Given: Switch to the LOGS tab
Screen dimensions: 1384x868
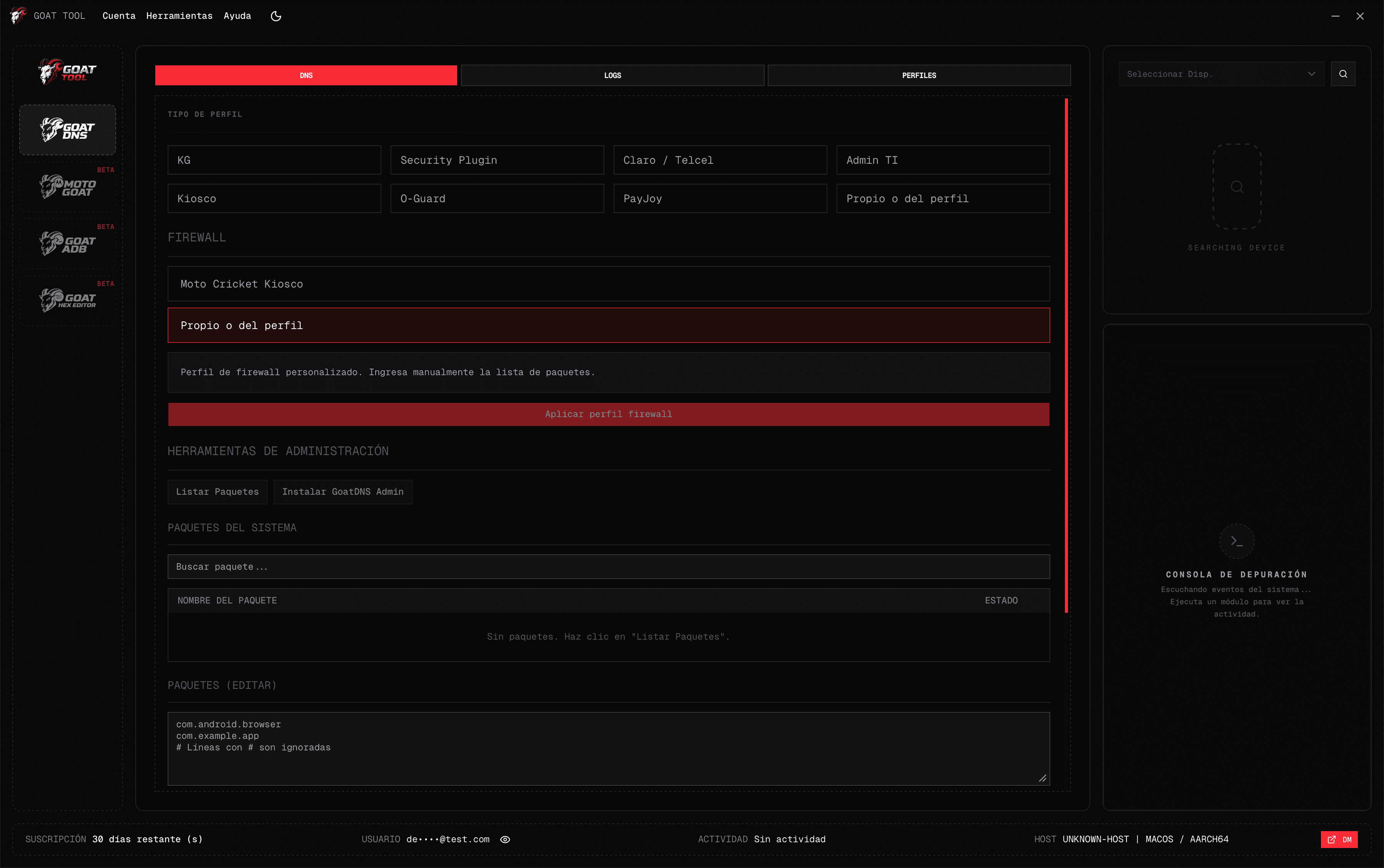Looking at the screenshot, I should click(612, 75).
